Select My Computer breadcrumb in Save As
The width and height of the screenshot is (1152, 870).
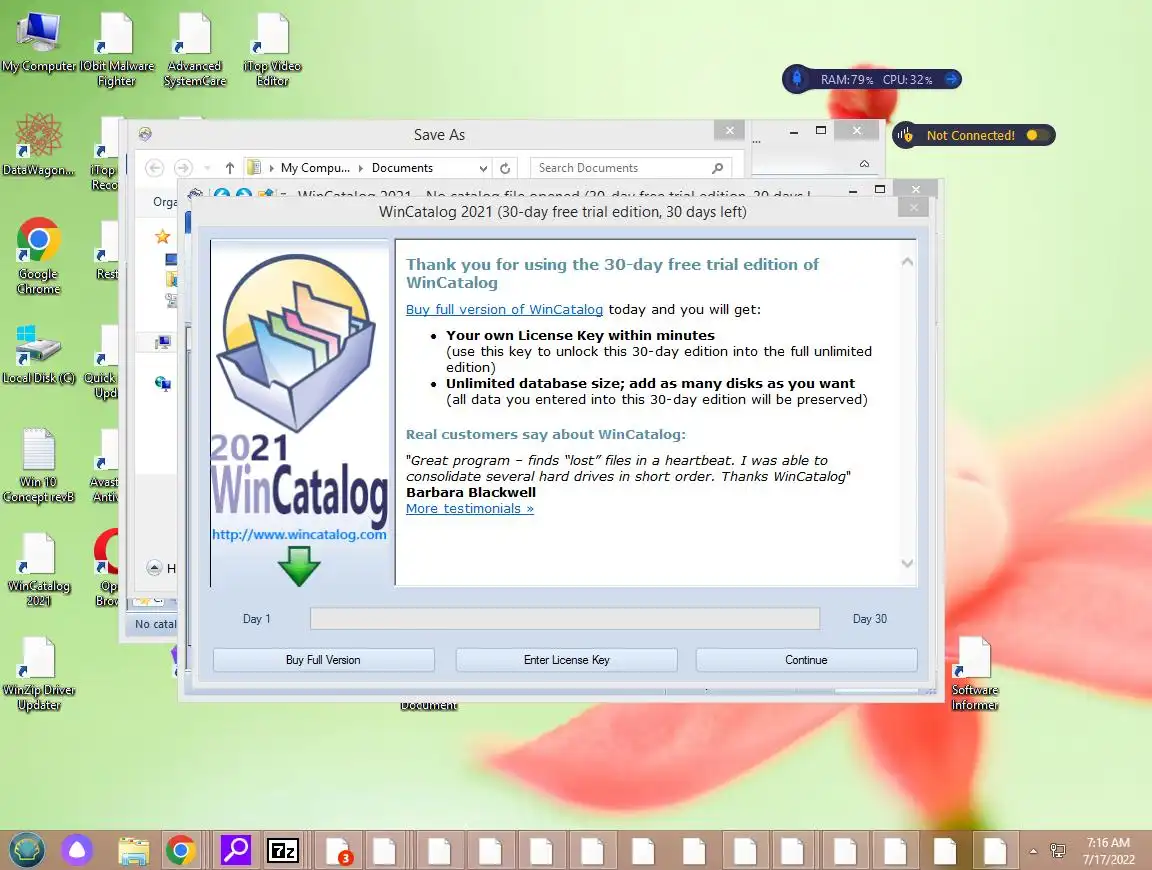[315, 168]
